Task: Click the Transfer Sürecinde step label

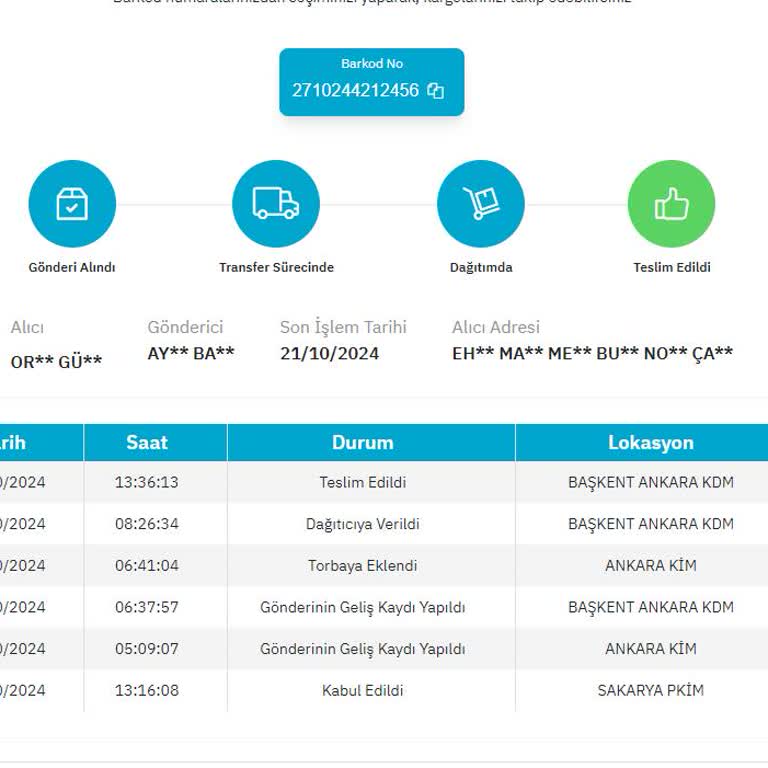Action: tap(276, 267)
